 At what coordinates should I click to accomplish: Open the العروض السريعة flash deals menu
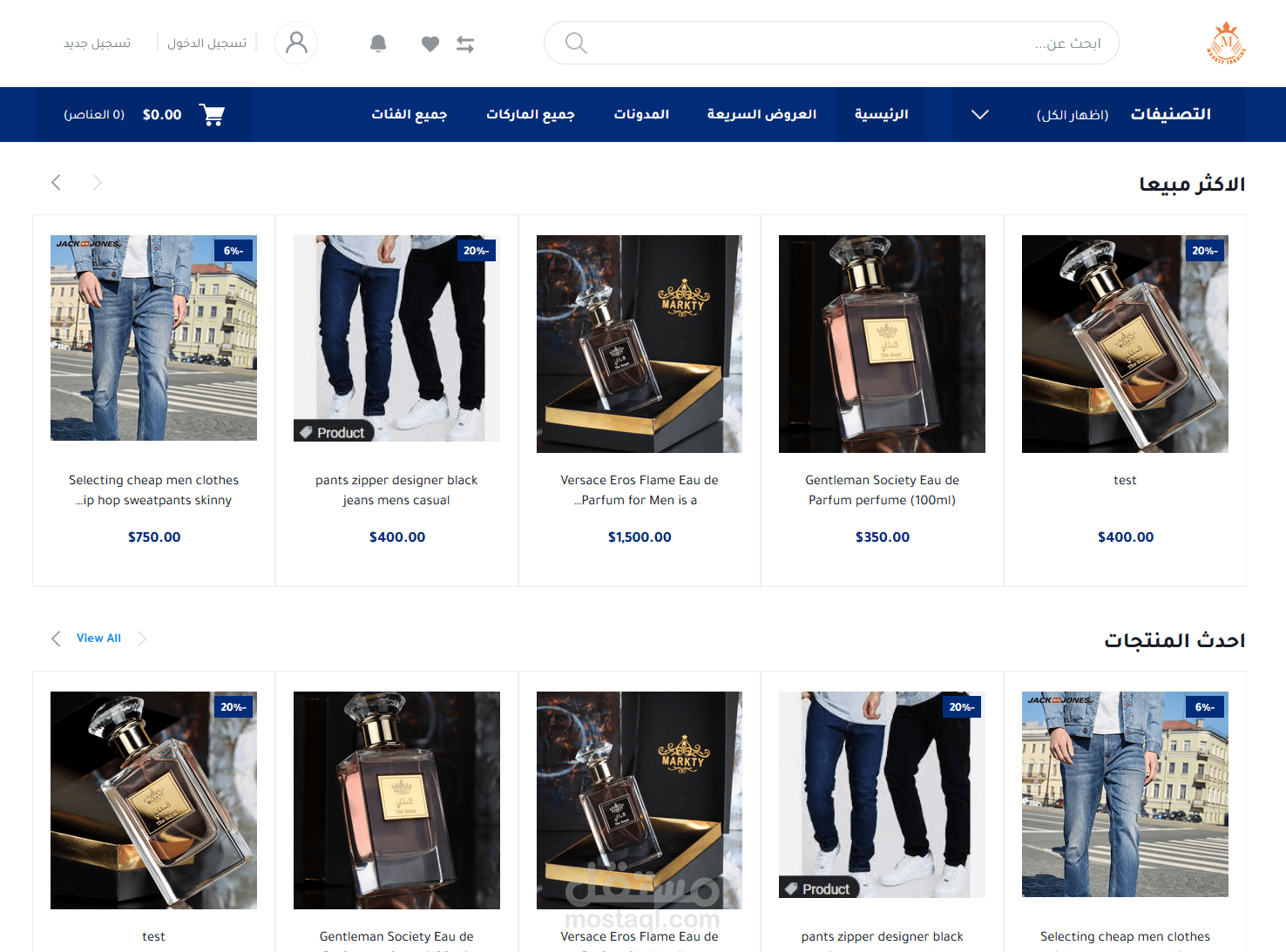[762, 114]
